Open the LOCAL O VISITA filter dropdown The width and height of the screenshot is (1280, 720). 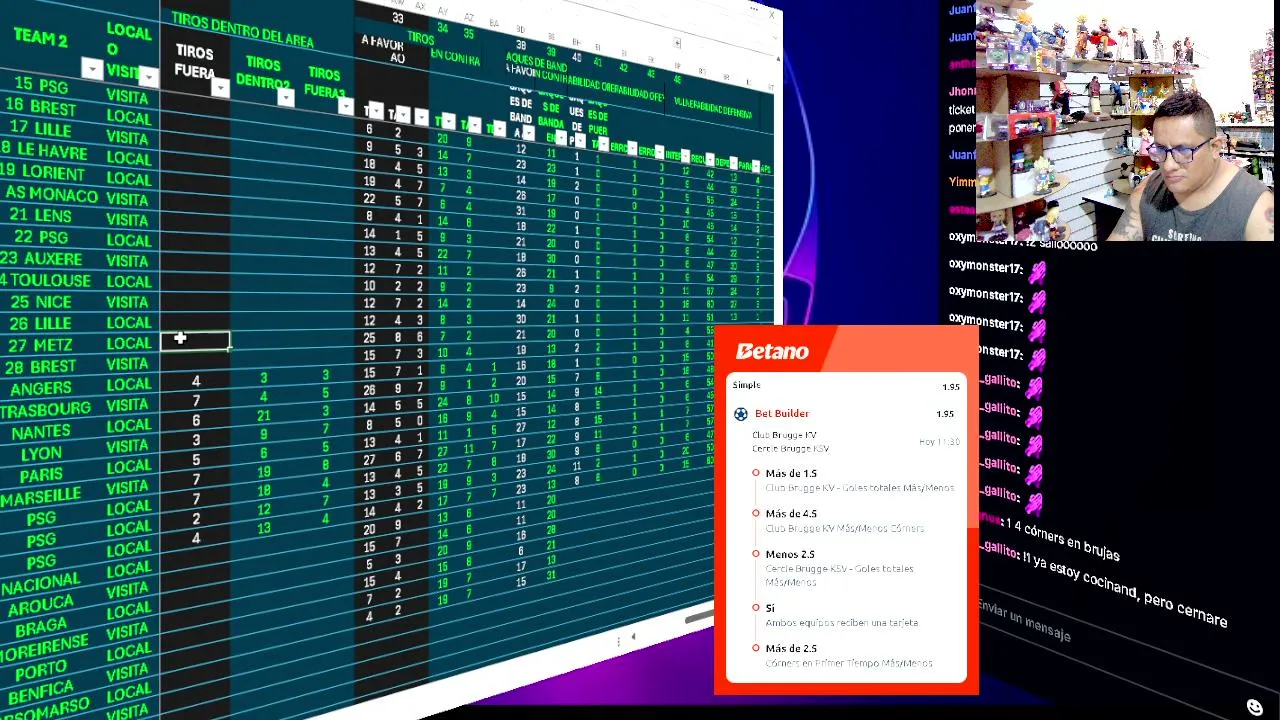click(x=148, y=76)
